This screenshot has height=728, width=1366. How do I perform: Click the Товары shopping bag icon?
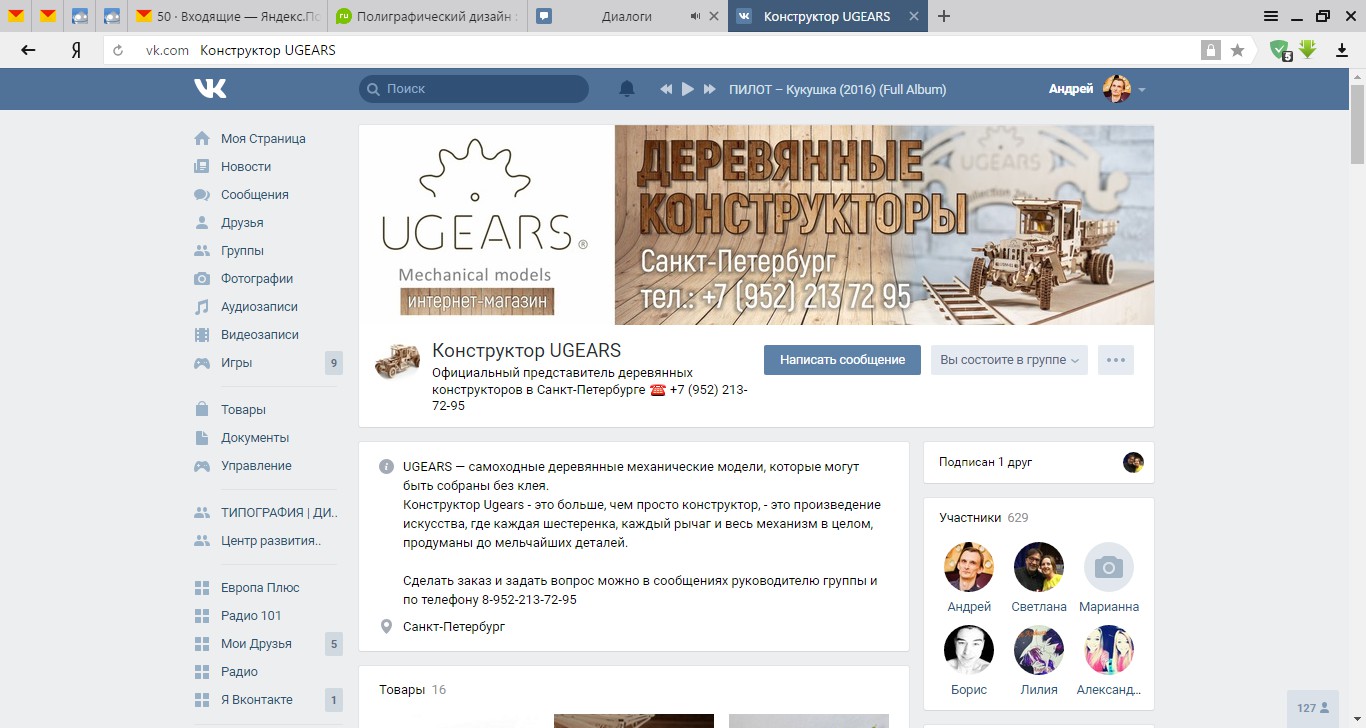point(202,410)
